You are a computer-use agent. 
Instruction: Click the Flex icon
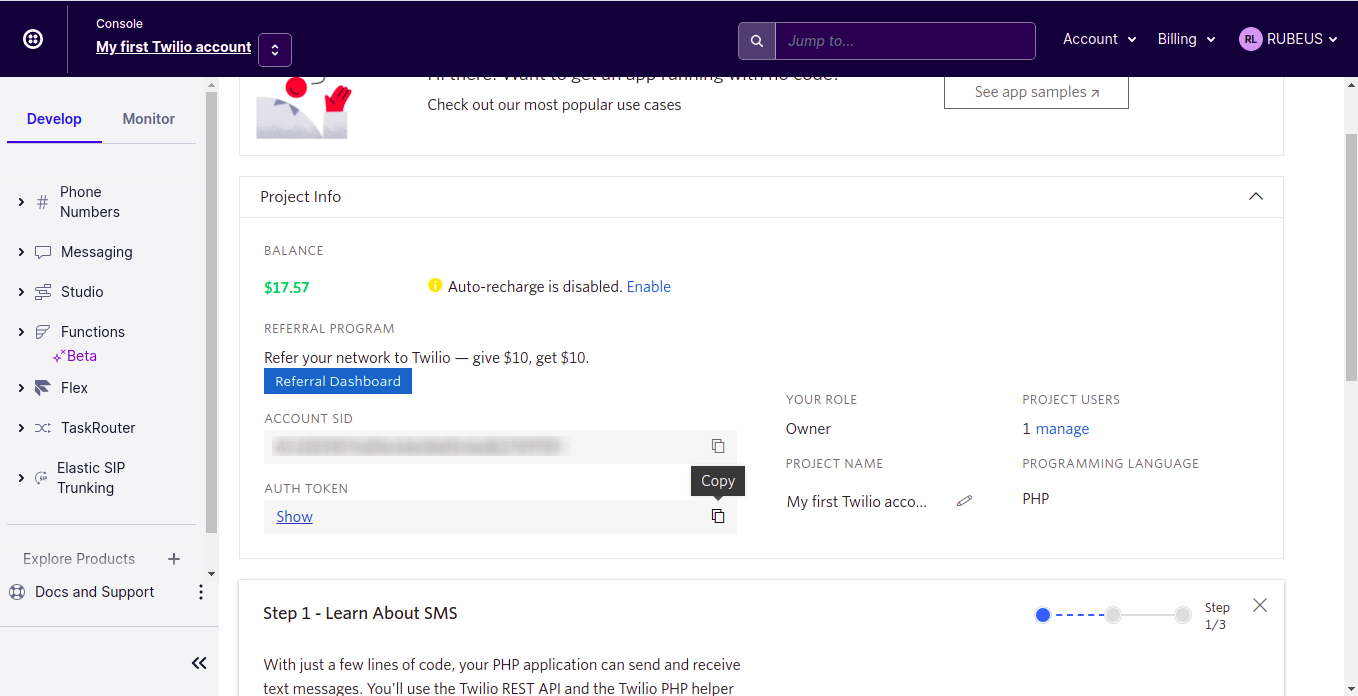[x=42, y=388]
